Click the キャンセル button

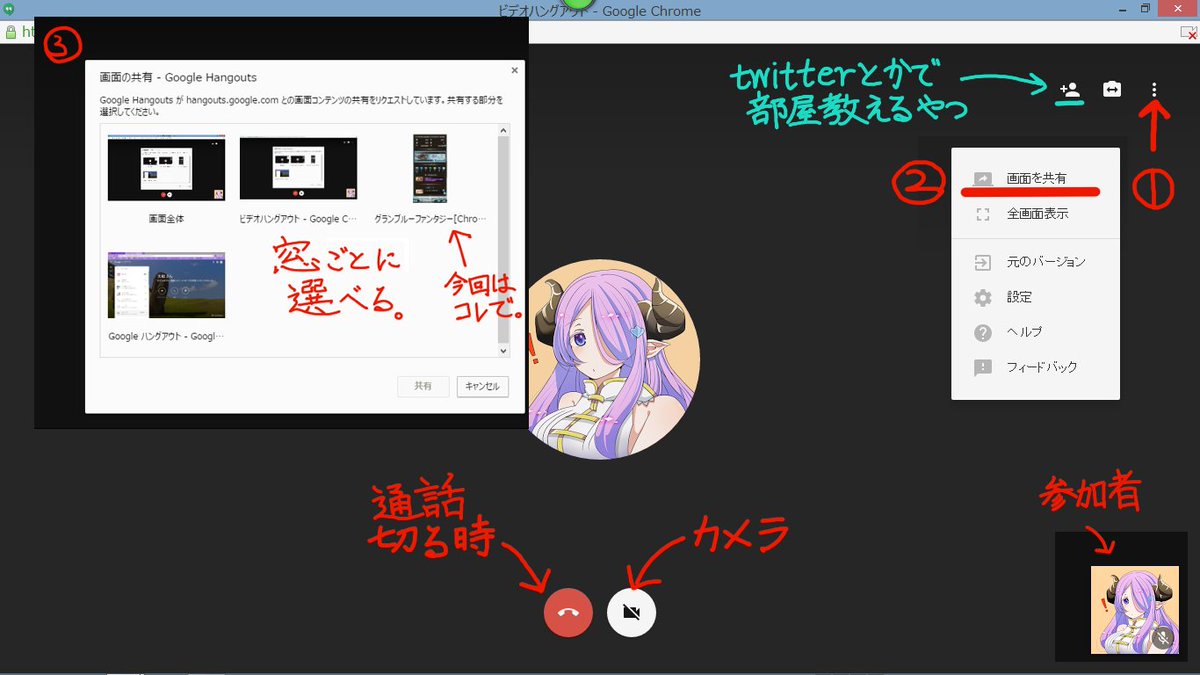pos(483,386)
